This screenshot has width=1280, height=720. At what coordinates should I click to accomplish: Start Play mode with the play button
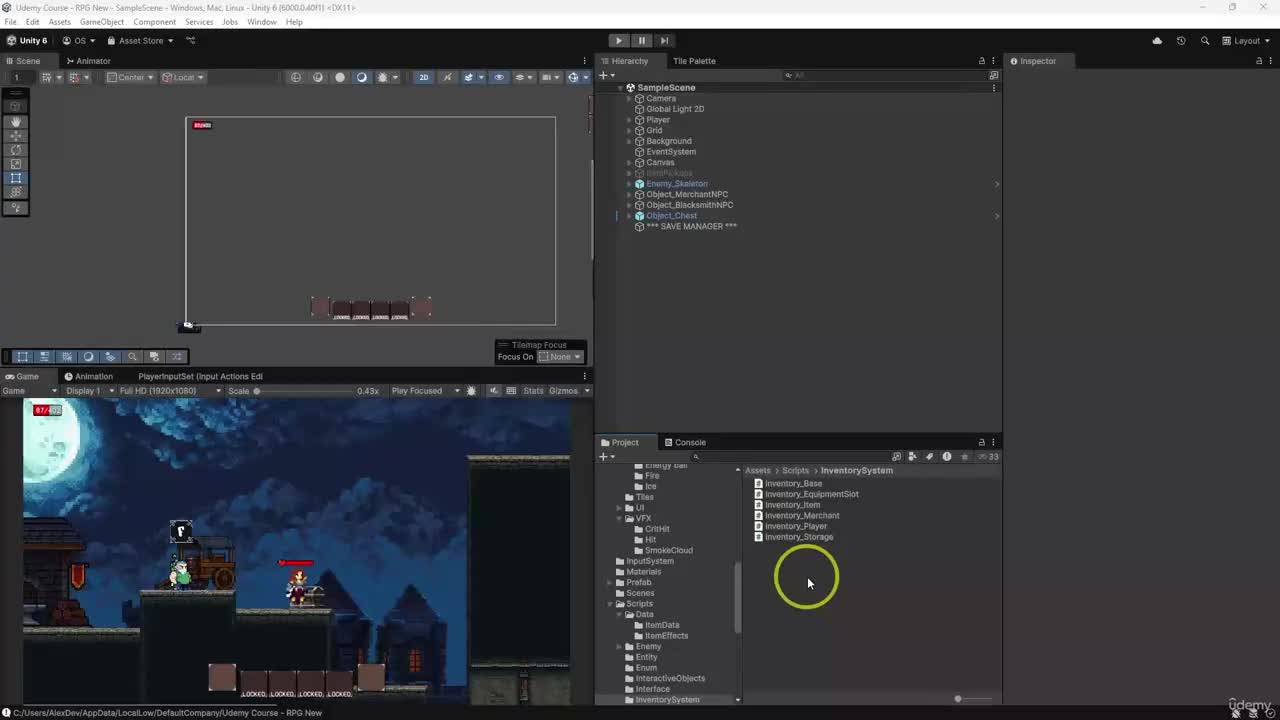tap(619, 41)
